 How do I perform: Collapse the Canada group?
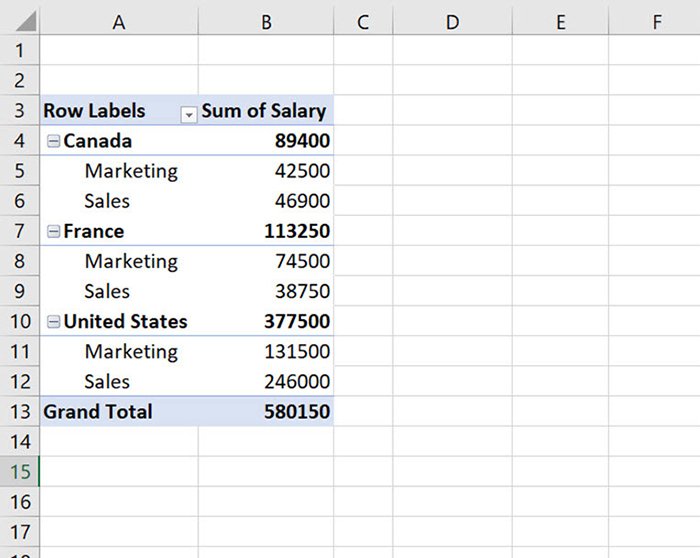click(53, 142)
